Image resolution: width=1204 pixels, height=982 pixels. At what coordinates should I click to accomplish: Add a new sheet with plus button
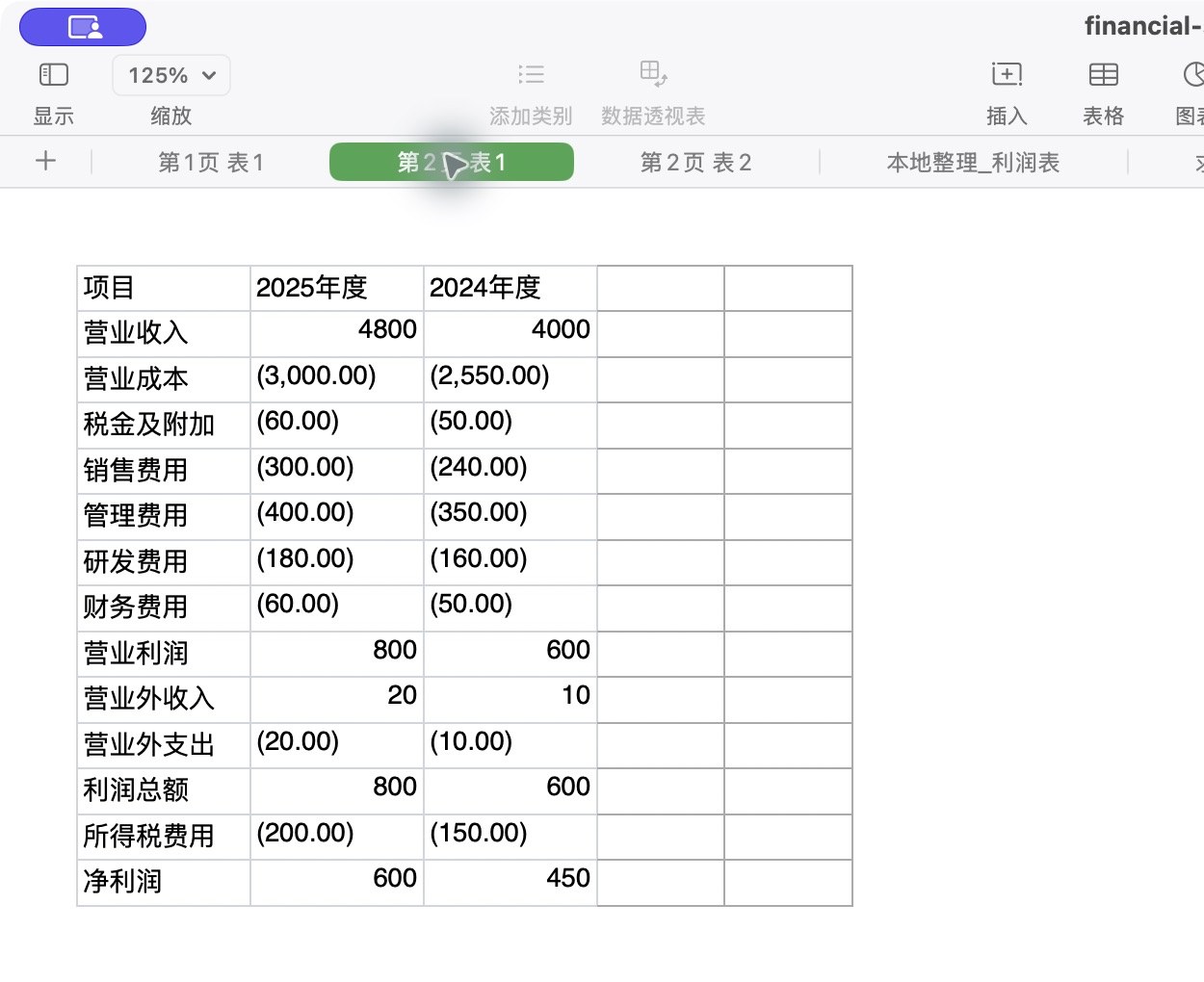click(x=45, y=162)
